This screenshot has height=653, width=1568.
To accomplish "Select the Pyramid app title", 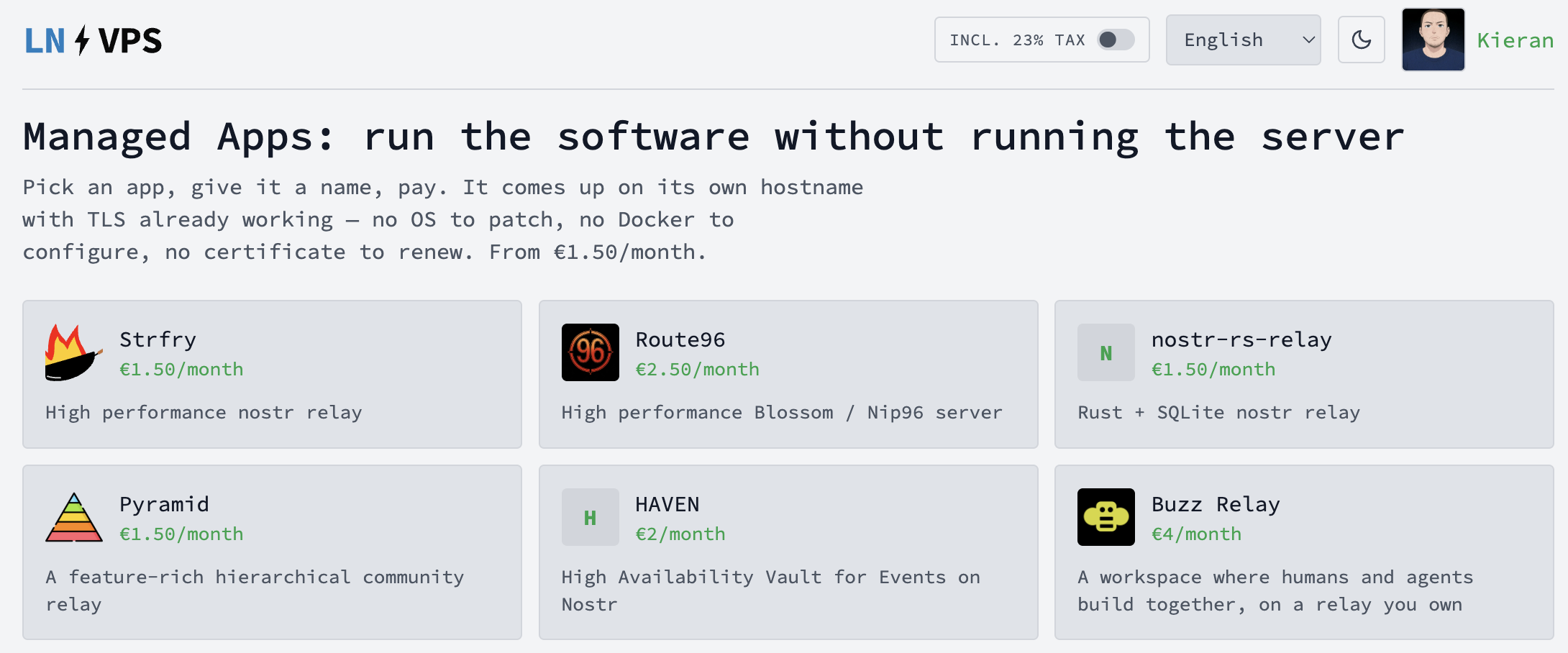I will 164,504.
